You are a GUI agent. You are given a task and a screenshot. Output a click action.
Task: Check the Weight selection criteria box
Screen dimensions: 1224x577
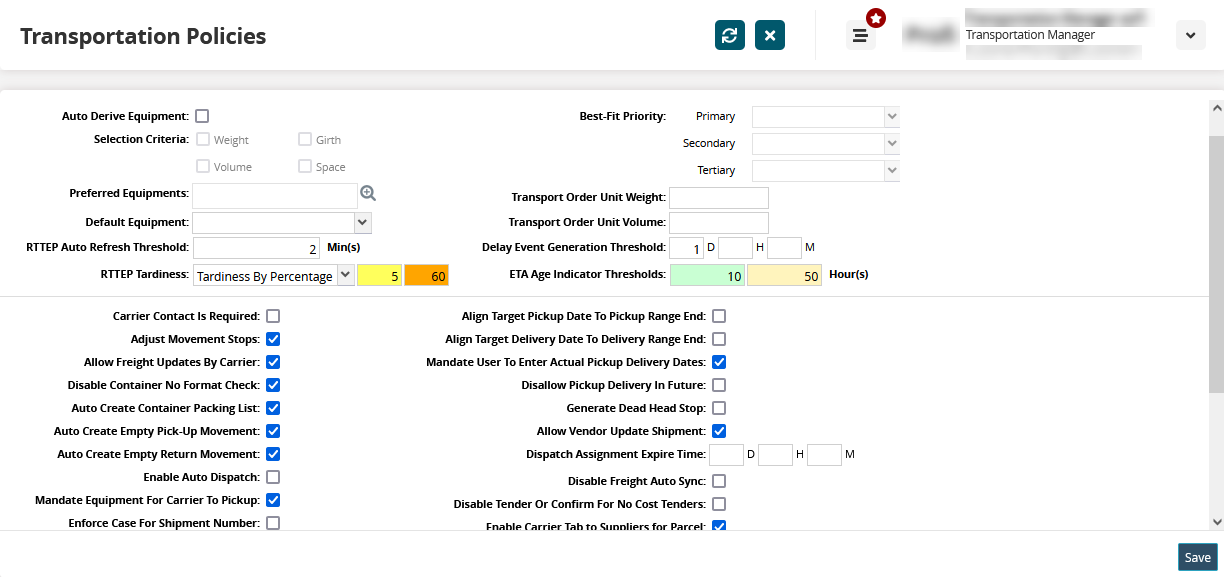point(203,139)
